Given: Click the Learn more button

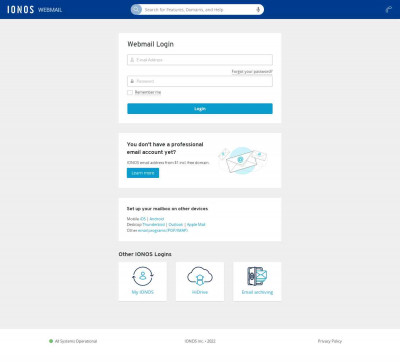Looking at the screenshot, I should [x=143, y=173].
